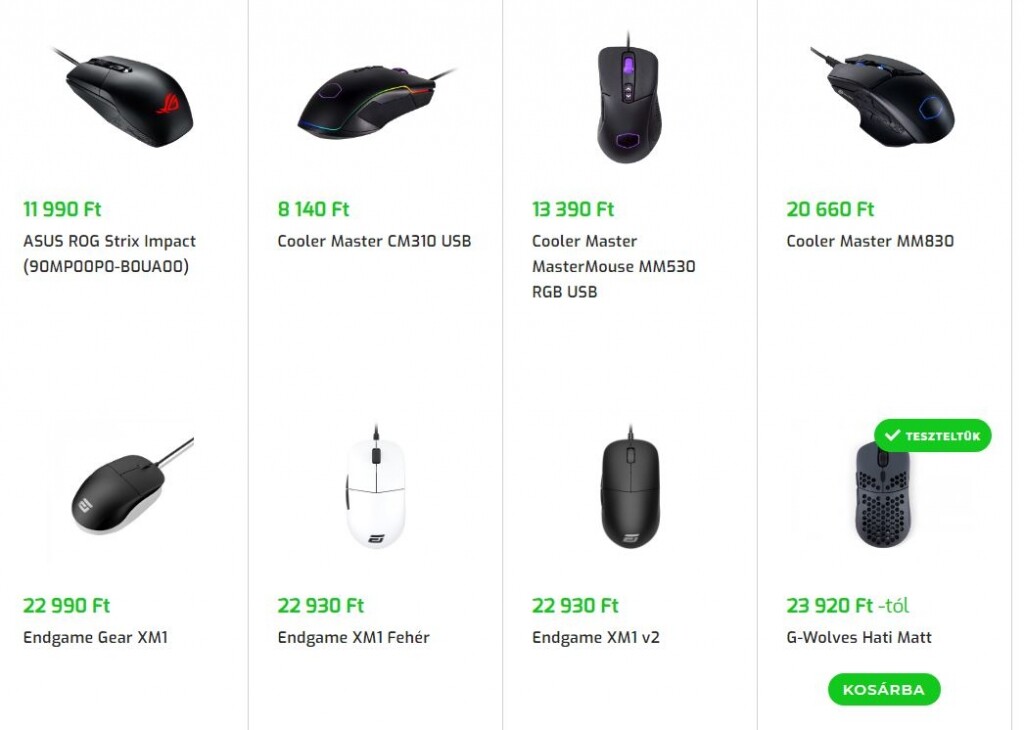Follow the Cooler Master CM310 USB link
Viewport: 1024px width, 730px height.
[374, 241]
